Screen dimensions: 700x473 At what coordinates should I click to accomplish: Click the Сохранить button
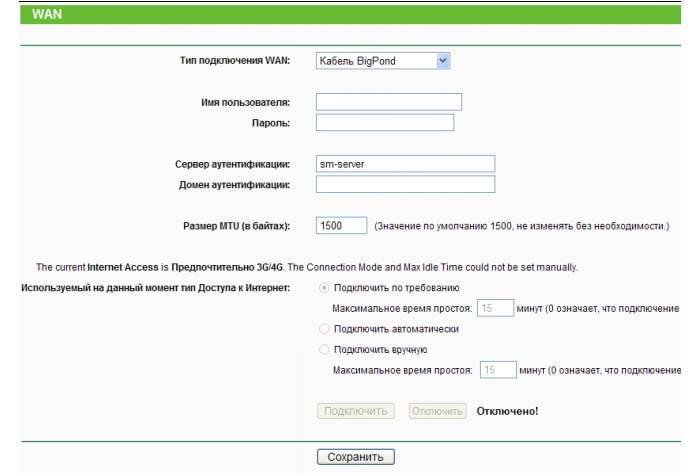coord(355,457)
